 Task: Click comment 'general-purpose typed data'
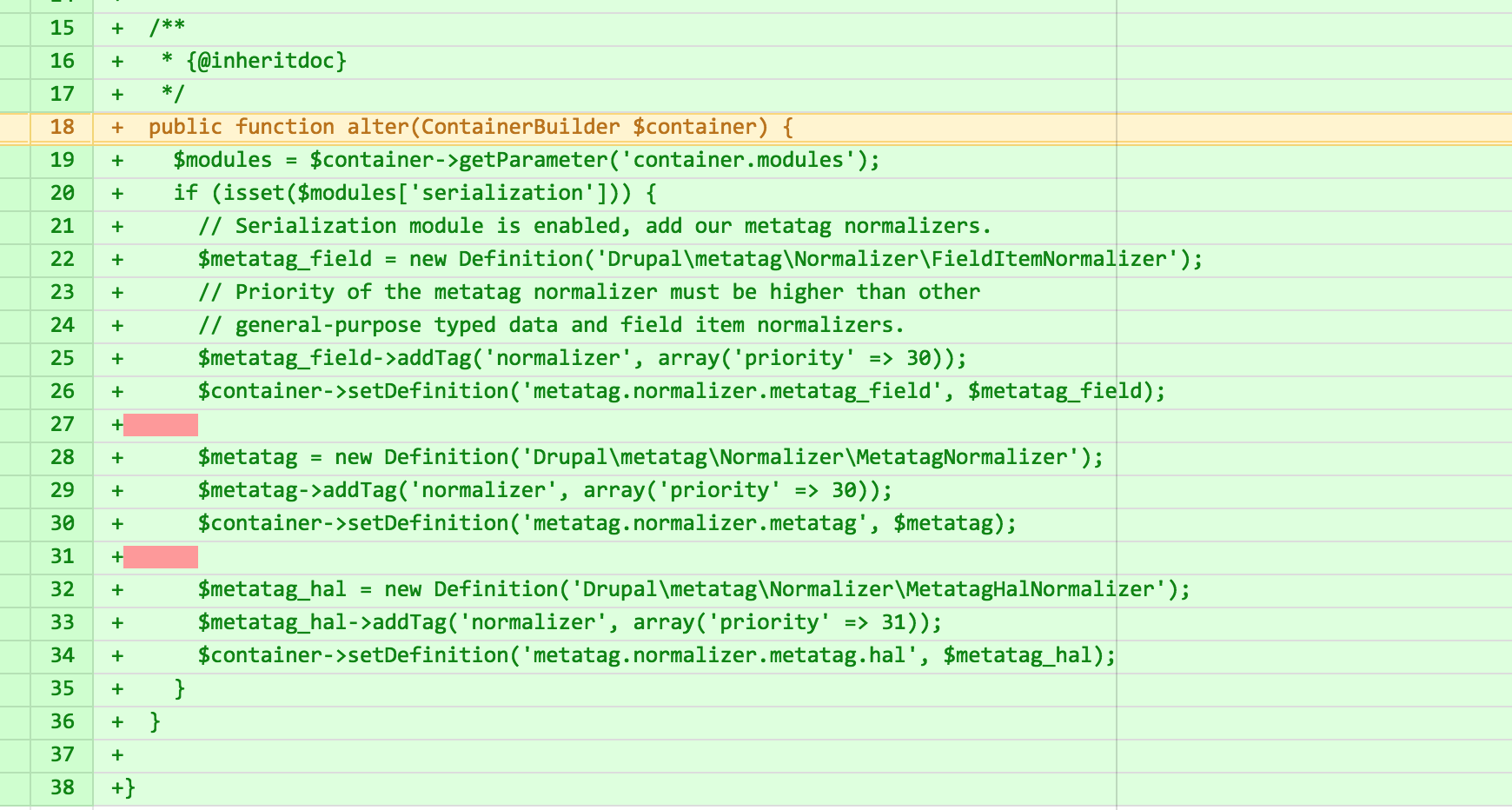coord(552,325)
